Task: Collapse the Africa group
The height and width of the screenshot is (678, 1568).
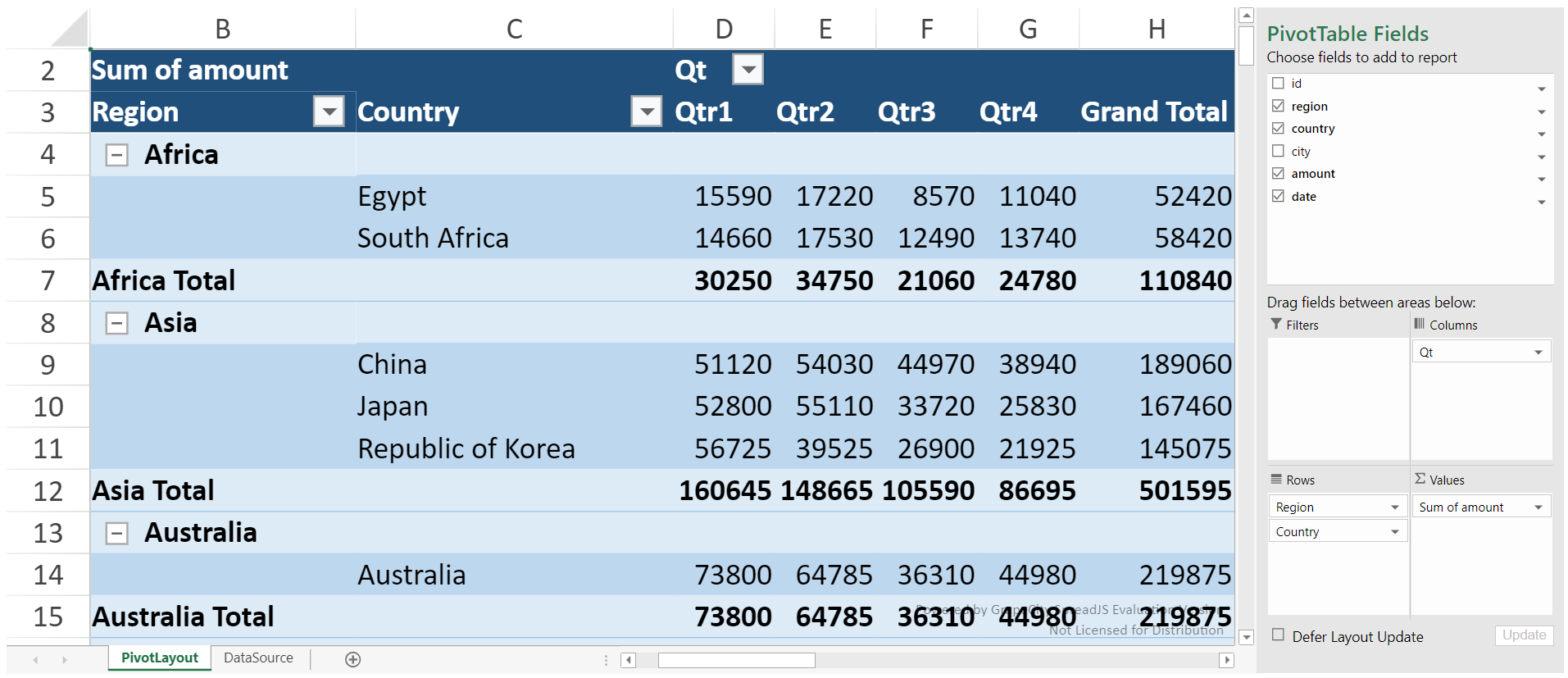Action: 117,155
